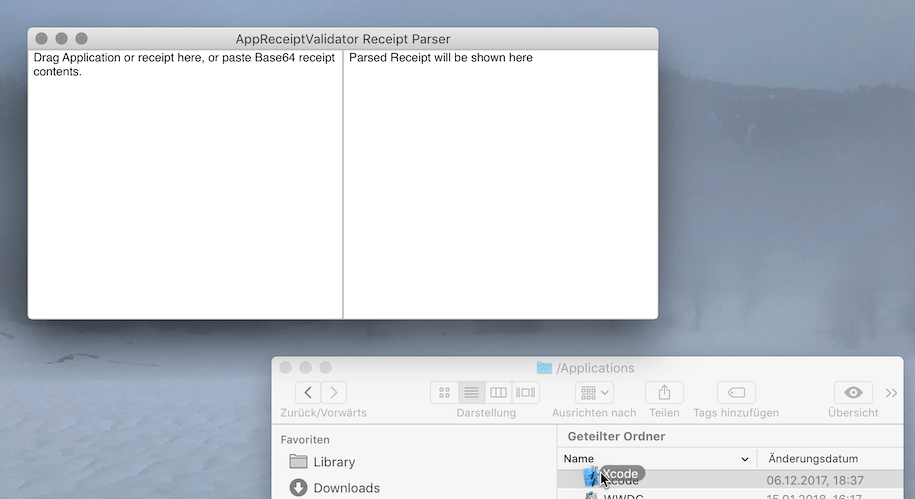Click the /Applications title text
The height and width of the screenshot is (499, 915).
595,368
